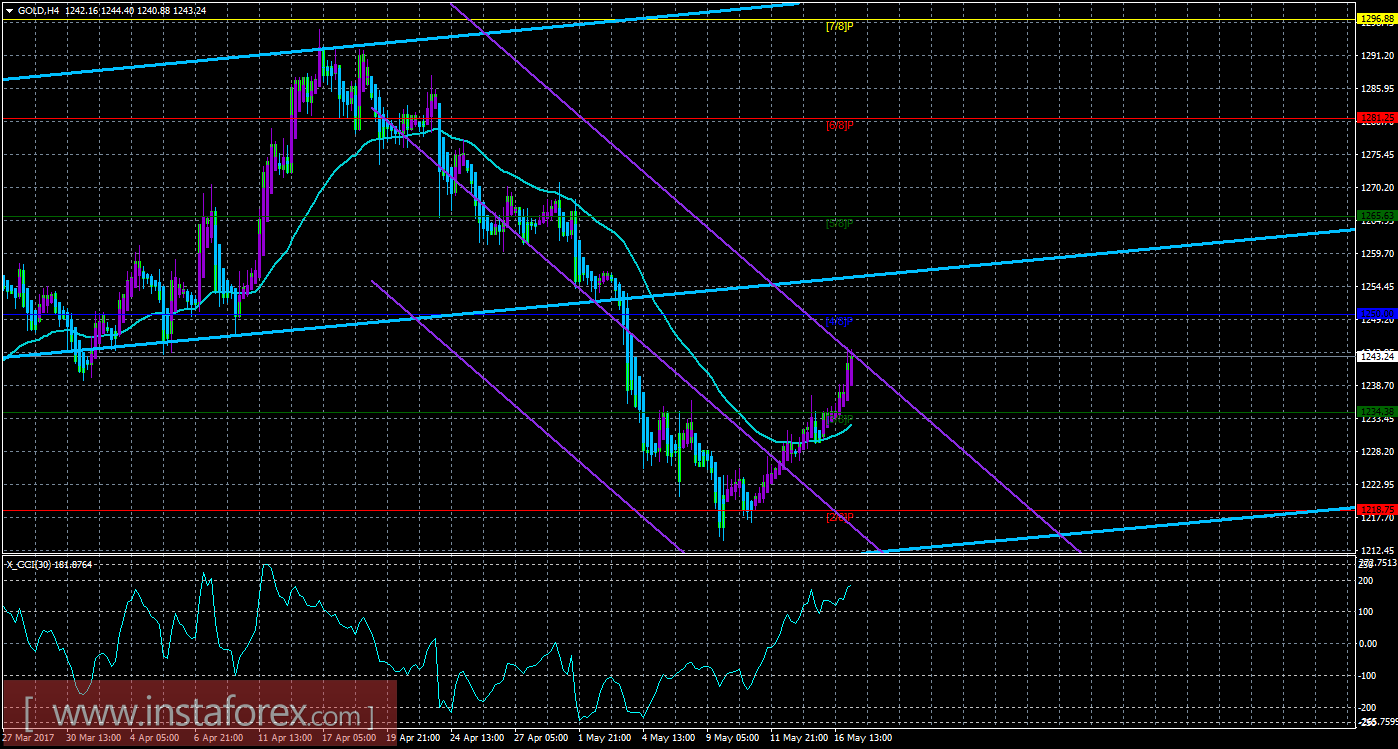This screenshot has height=749, width=1398.
Task: Click the 1222.95 price axis value
Action: [x=1377, y=485]
